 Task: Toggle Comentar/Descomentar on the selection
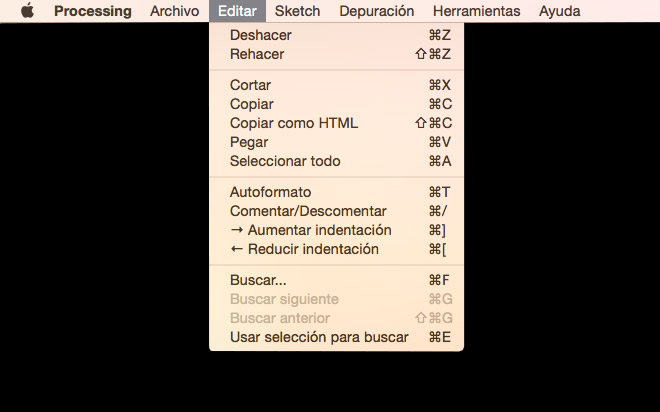[308, 211]
